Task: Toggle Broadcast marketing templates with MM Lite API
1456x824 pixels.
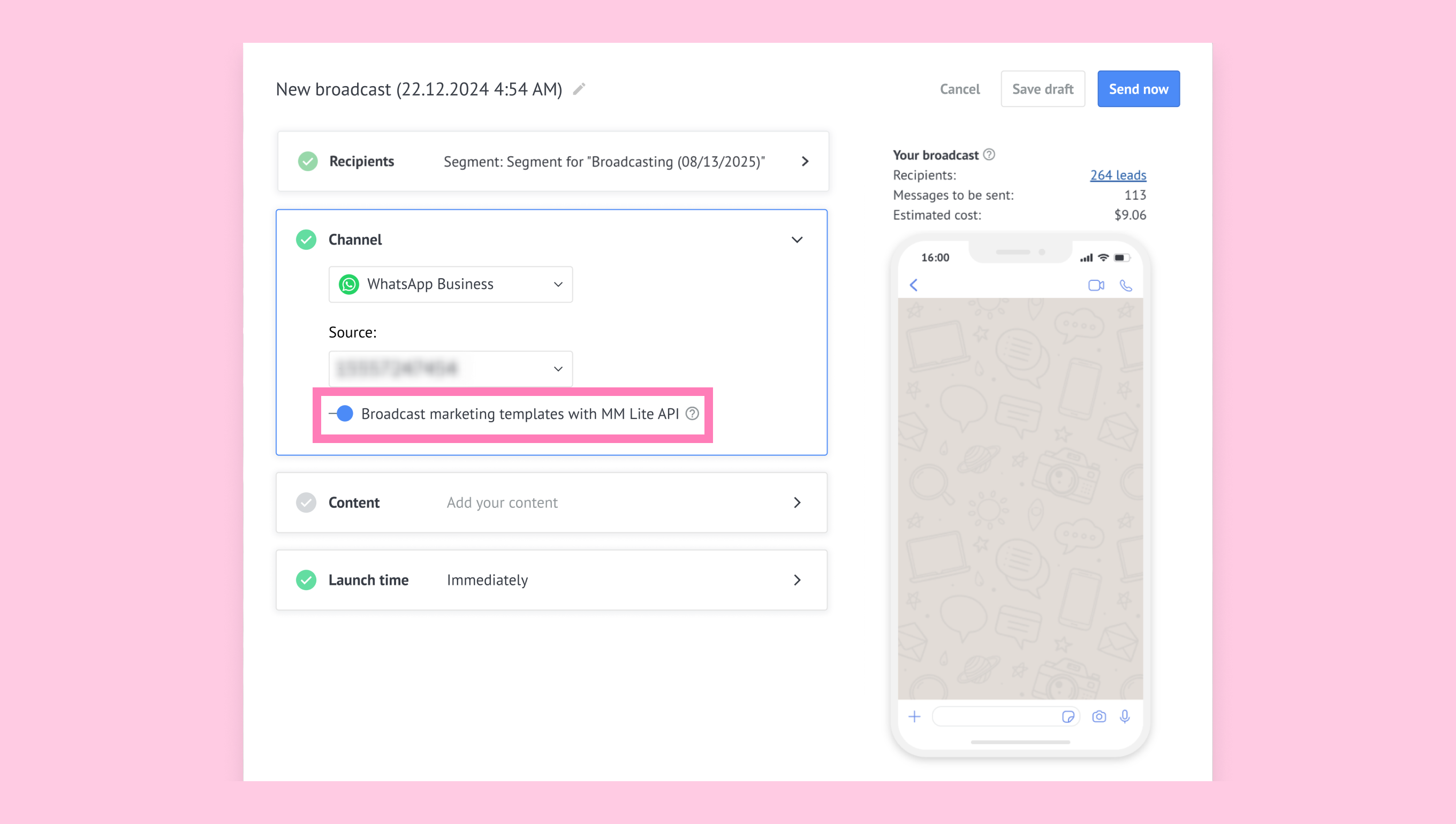Action: tap(342, 414)
